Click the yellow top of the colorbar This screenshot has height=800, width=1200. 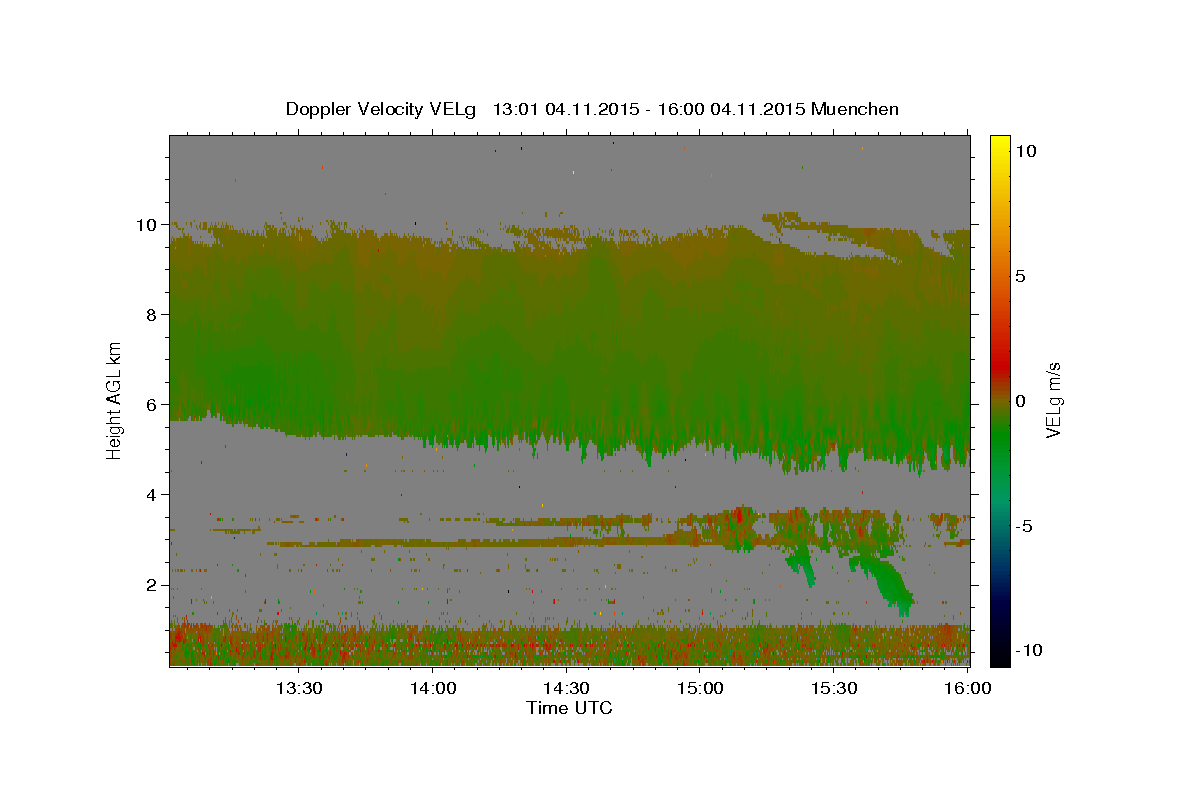pyautogui.click(x=1000, y=145)
